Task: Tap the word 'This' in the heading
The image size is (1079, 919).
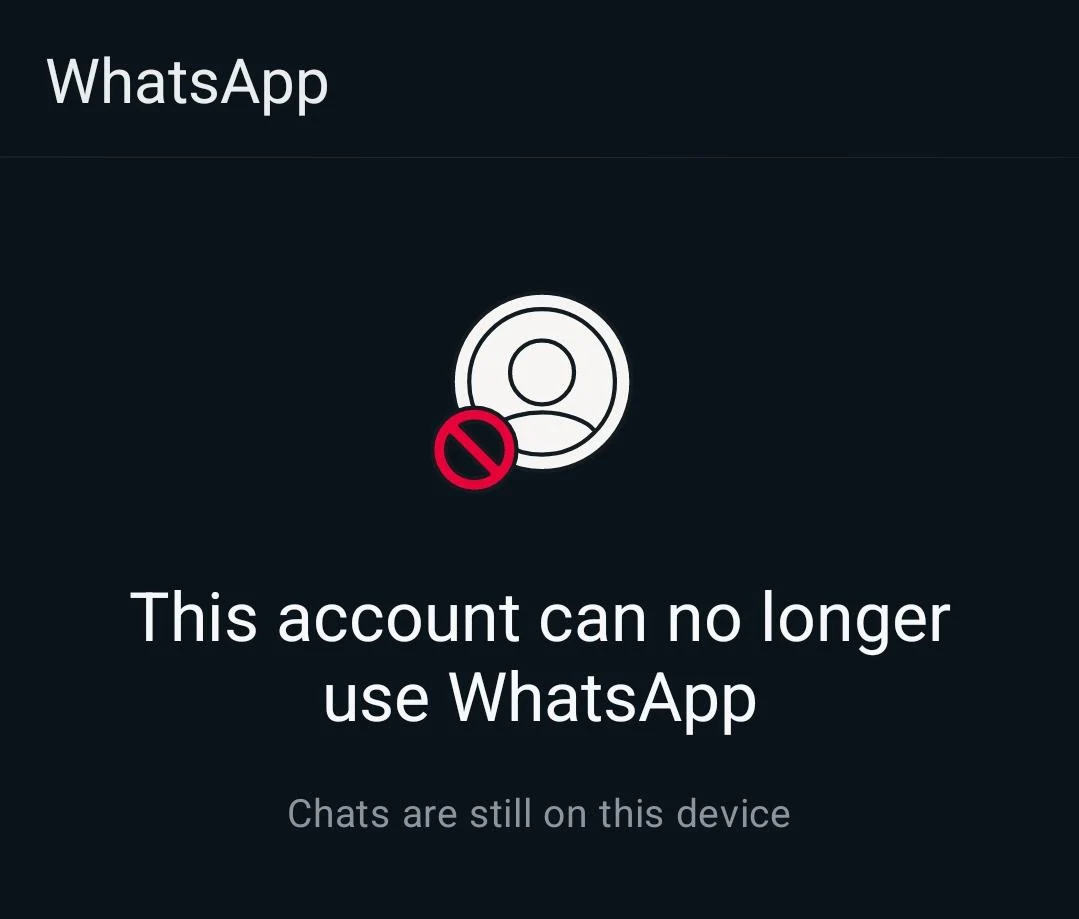Action: pyautogui.click(x=193, y=616)
